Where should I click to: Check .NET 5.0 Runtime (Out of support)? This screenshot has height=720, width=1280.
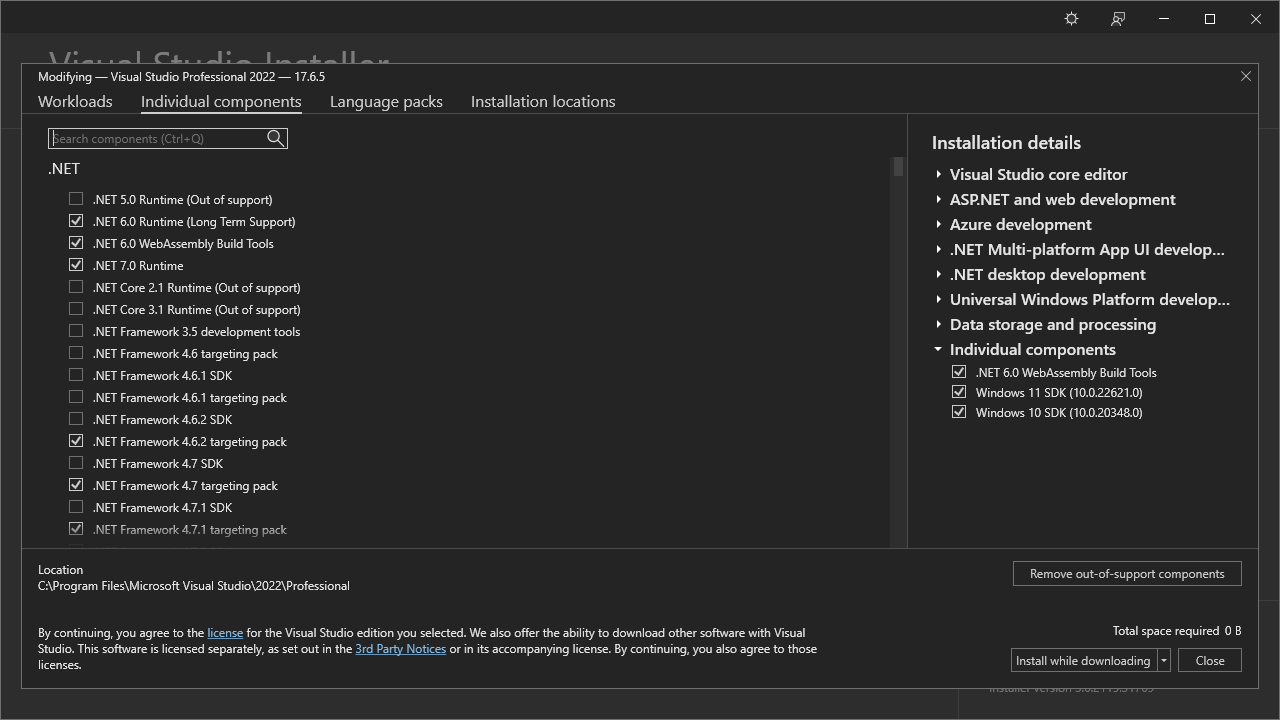tap(76, 199)
